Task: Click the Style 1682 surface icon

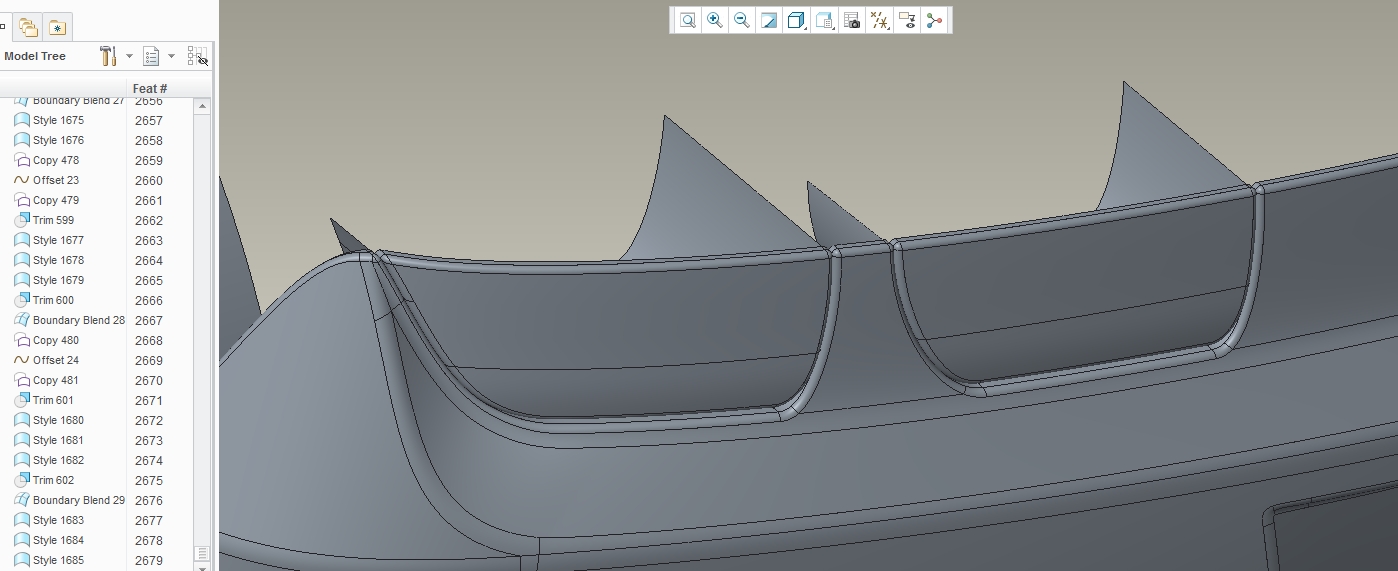Action: 22,460
